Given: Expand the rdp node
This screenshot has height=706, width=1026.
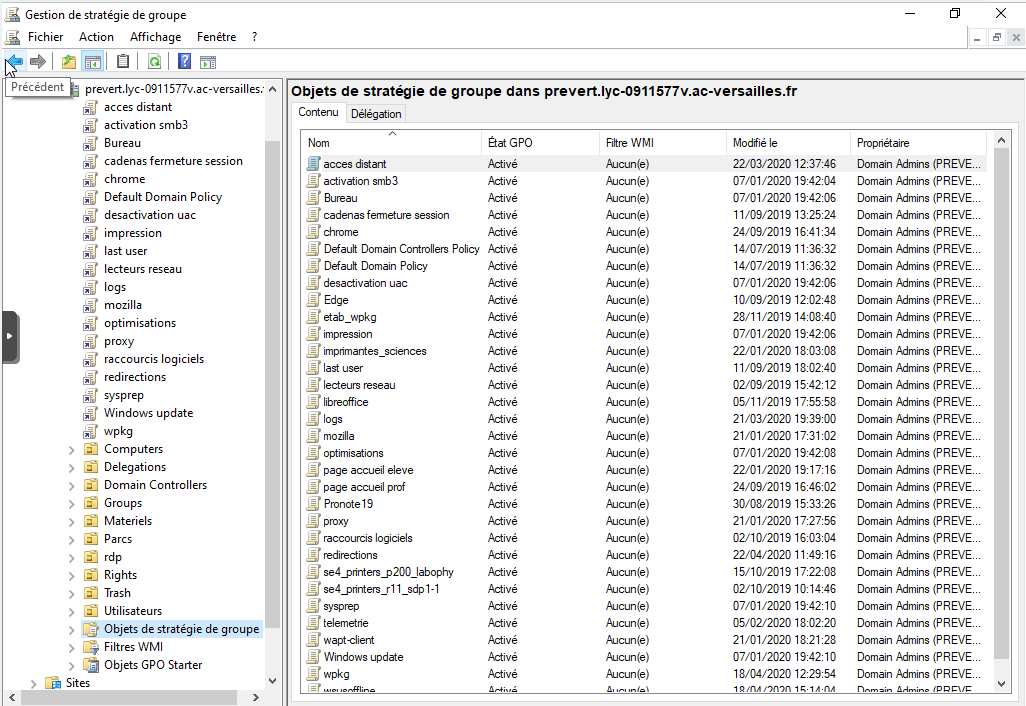Looking at the screenshot, I should (71, 557).
